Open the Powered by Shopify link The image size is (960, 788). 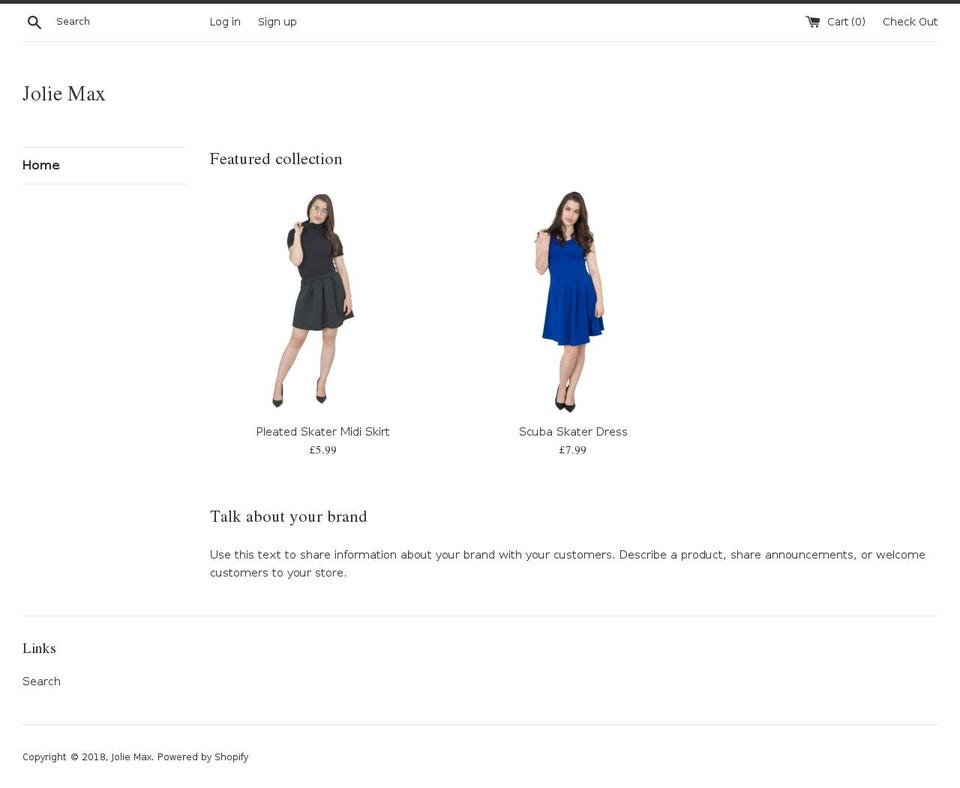click(x=203, y=757)
